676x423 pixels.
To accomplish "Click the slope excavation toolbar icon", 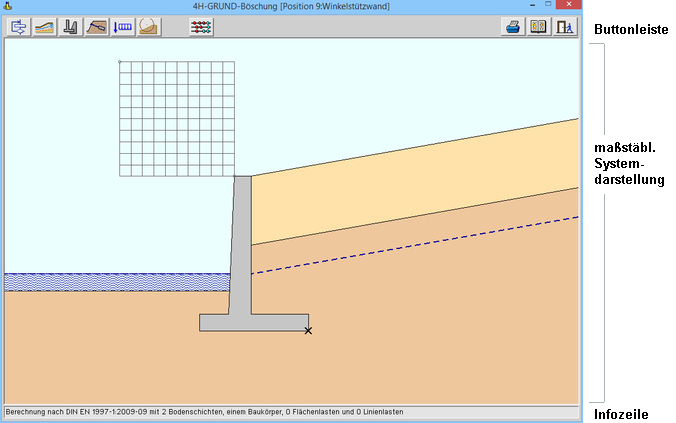I will pyautogui.click(x=96, y=27).
